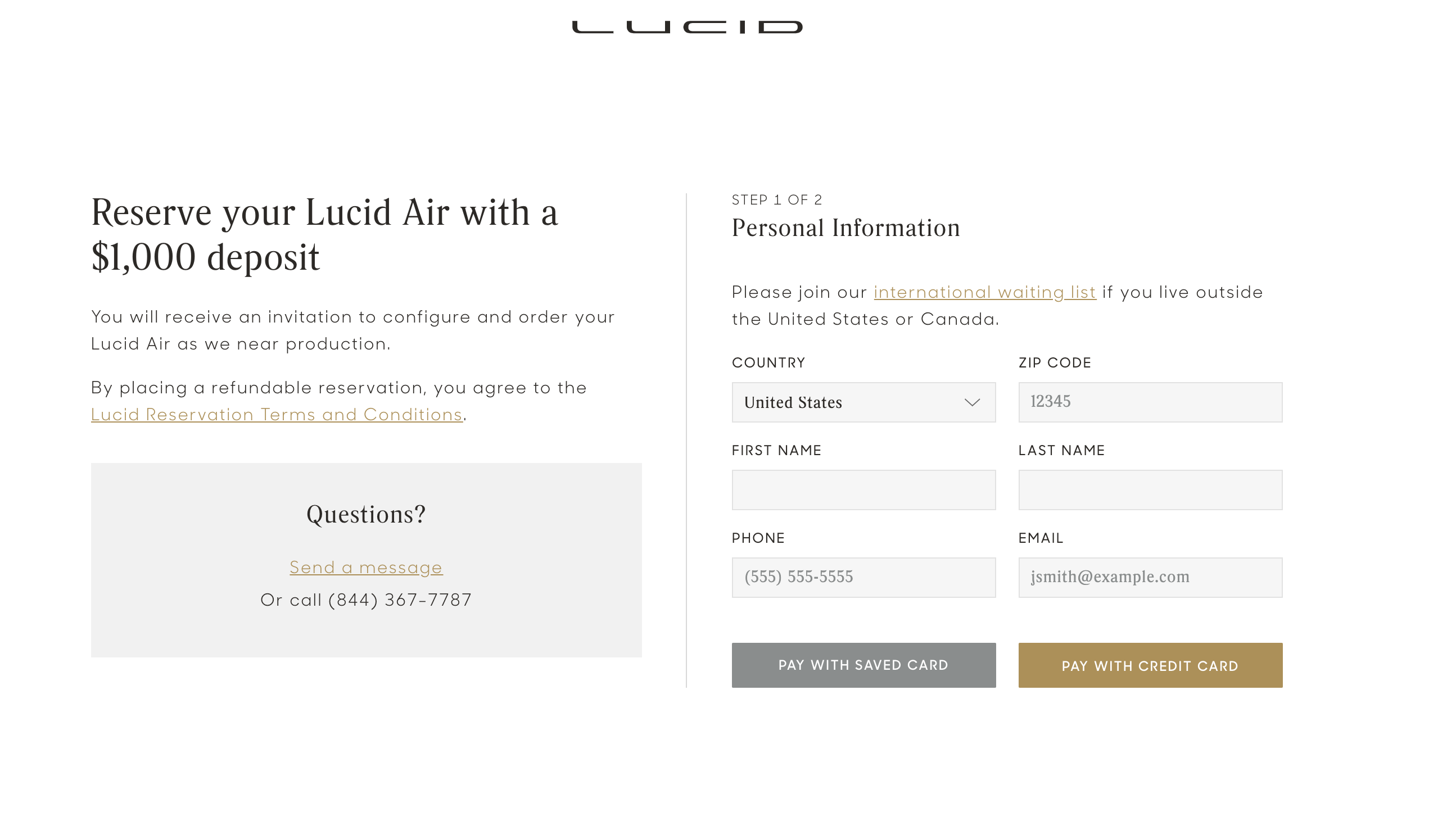This screenshot has width=1456, height=817.
Task: Select the Email address input box
Action: [1150, 578]
